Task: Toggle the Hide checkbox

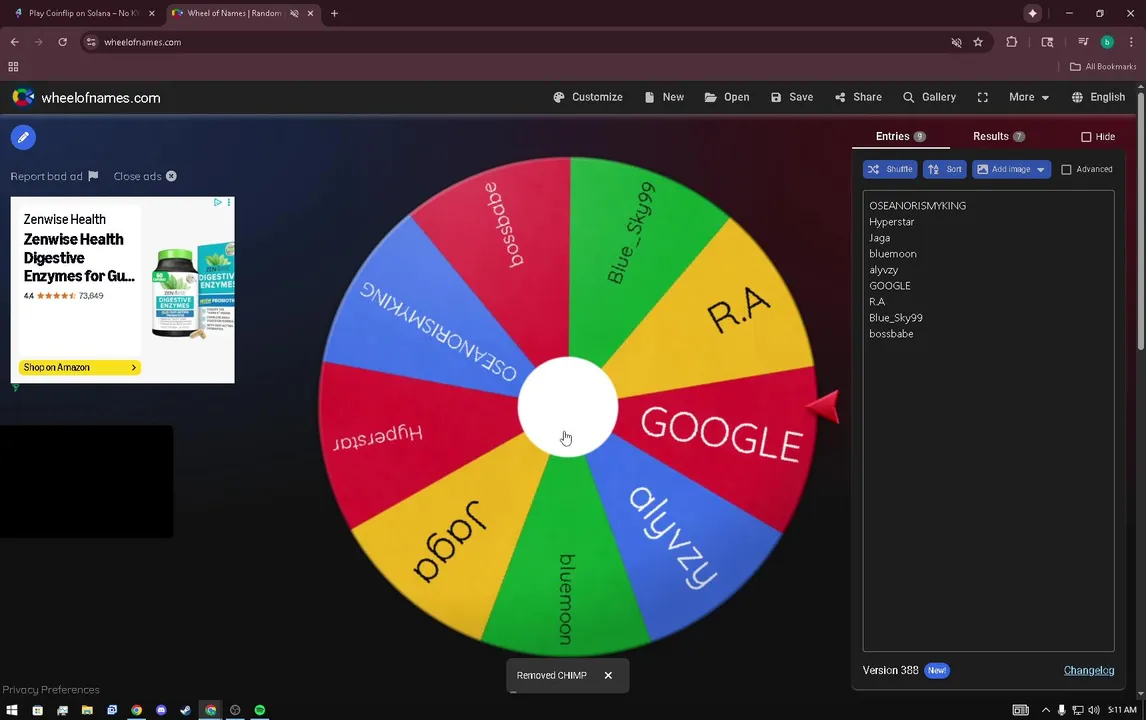Action: point(1086,137)
